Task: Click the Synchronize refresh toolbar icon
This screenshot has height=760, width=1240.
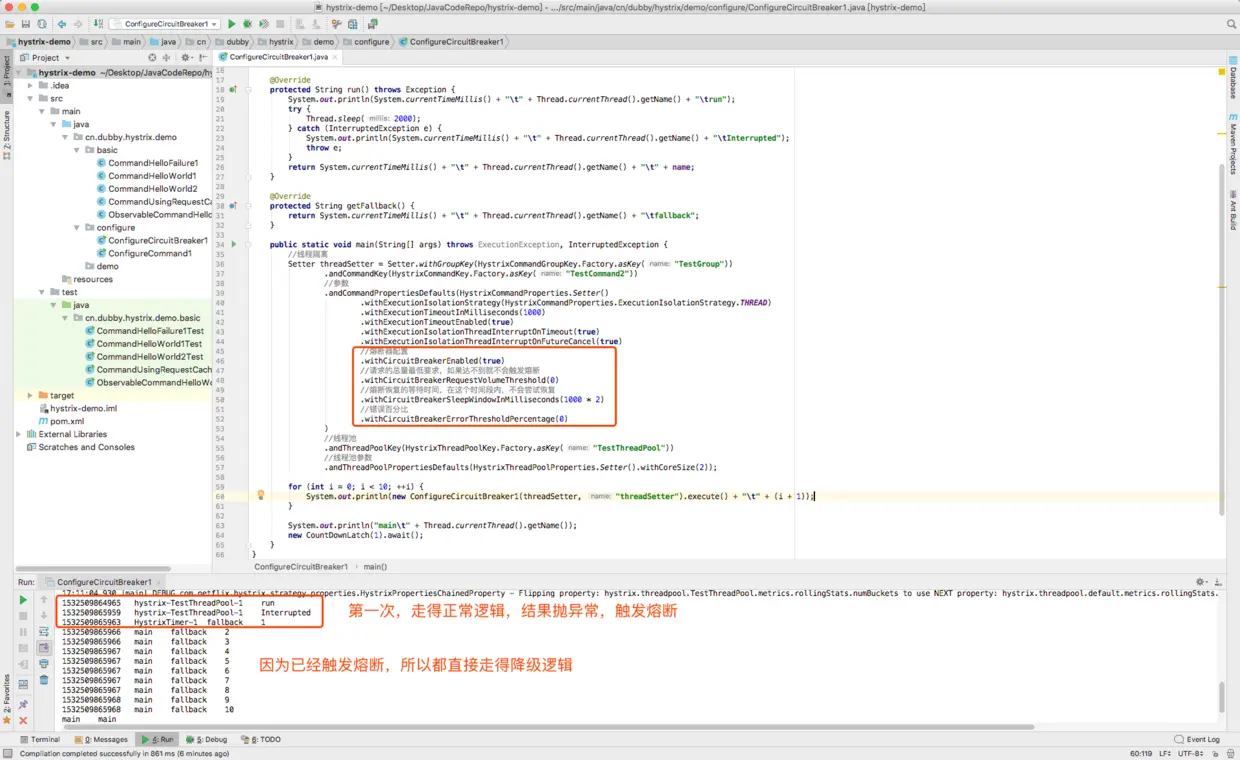Action: 41,23
